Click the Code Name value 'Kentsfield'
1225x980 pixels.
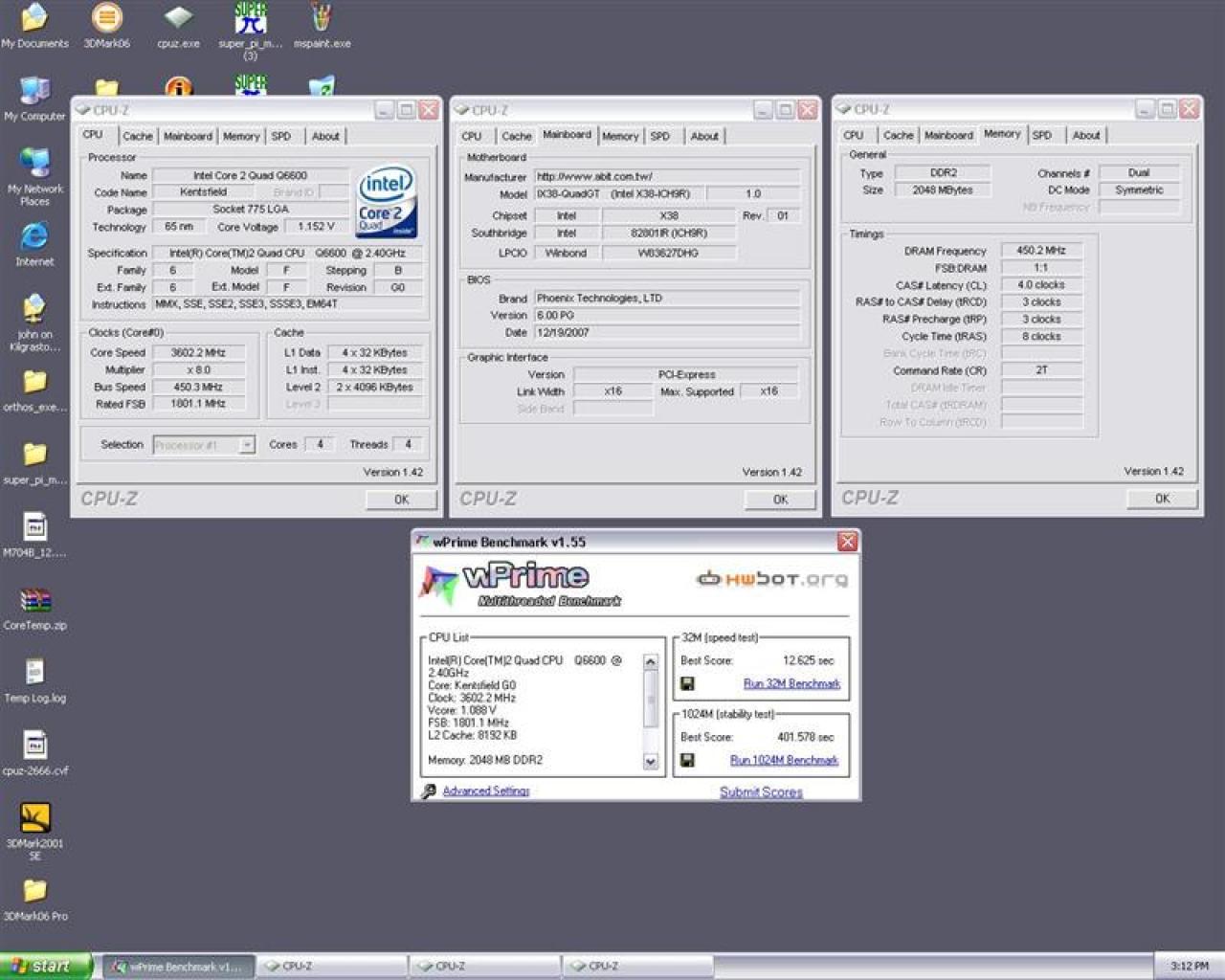203,192
